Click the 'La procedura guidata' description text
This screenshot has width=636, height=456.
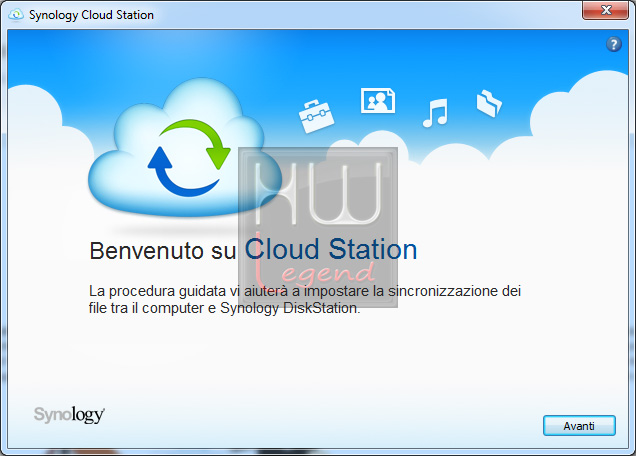click(305, 299)
